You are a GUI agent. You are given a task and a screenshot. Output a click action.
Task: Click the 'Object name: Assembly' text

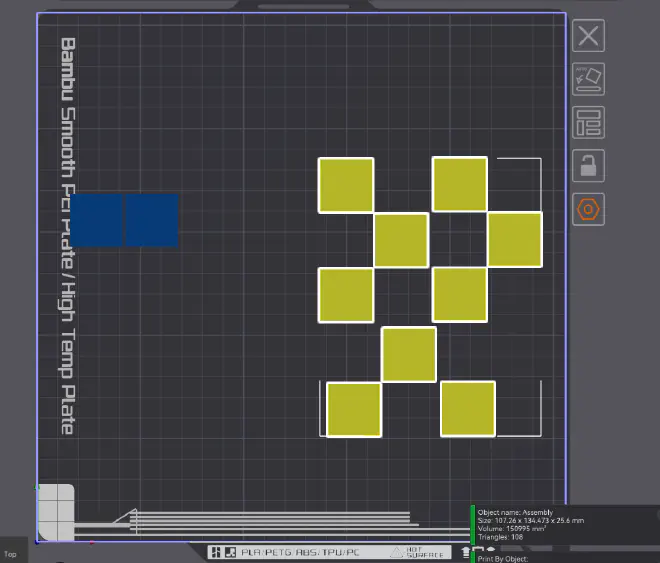coord(515,512)
